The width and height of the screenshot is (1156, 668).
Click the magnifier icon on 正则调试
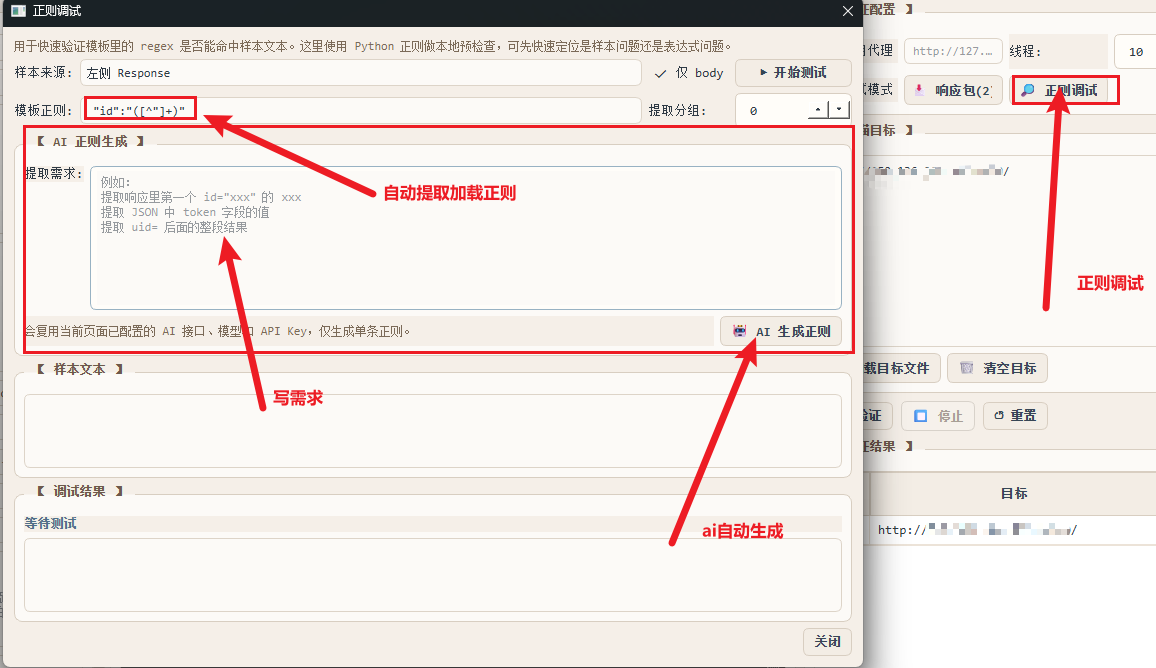[x=1028, y=90]
